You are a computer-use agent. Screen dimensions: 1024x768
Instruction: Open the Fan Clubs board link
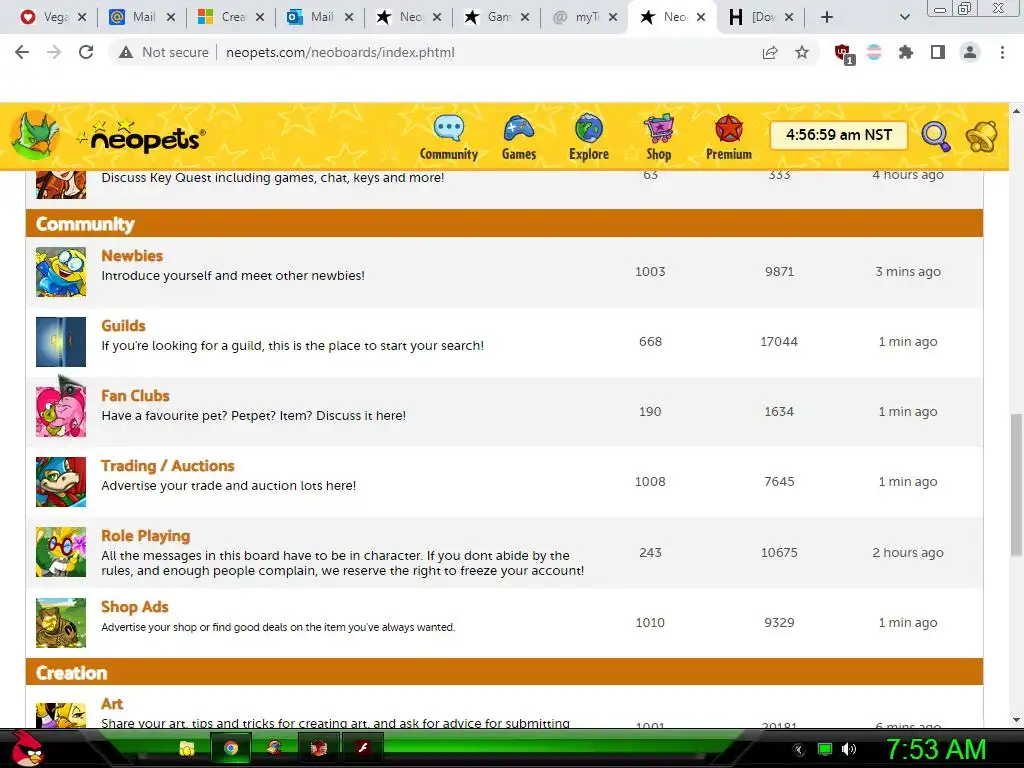point(135,396)
